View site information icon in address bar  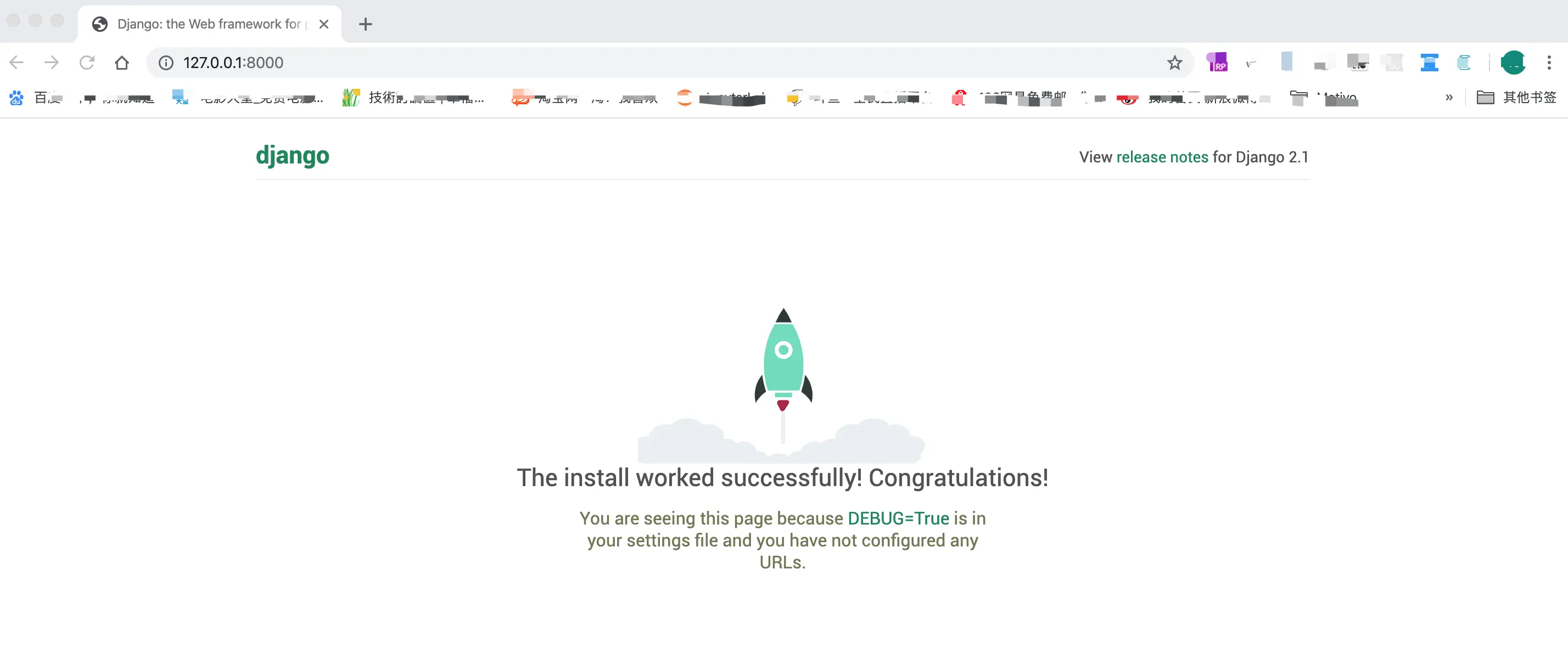(166, 63)
